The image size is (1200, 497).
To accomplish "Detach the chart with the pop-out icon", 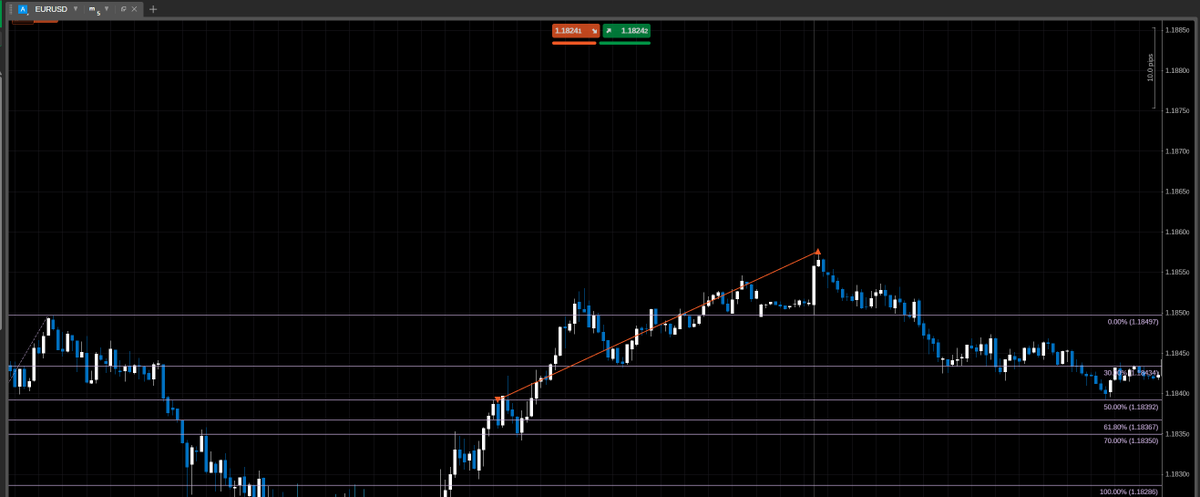I will pos(123,9).
